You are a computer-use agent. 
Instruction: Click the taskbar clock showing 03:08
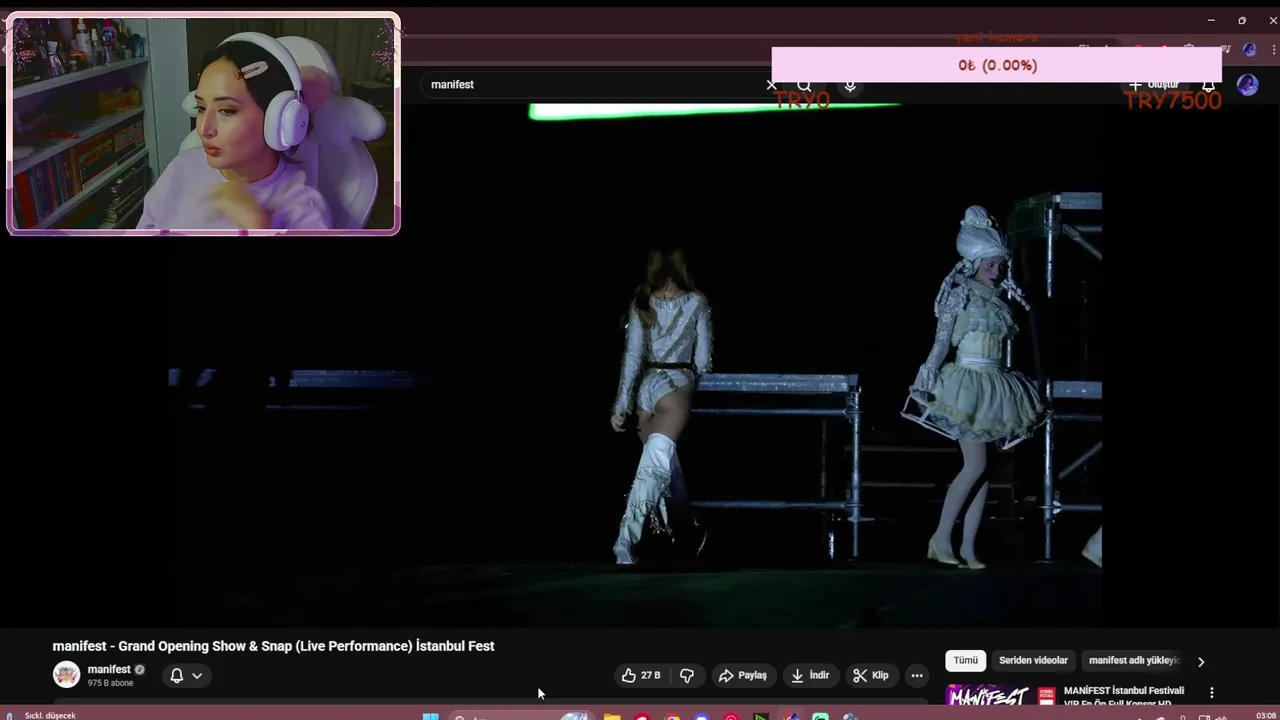1265,715
